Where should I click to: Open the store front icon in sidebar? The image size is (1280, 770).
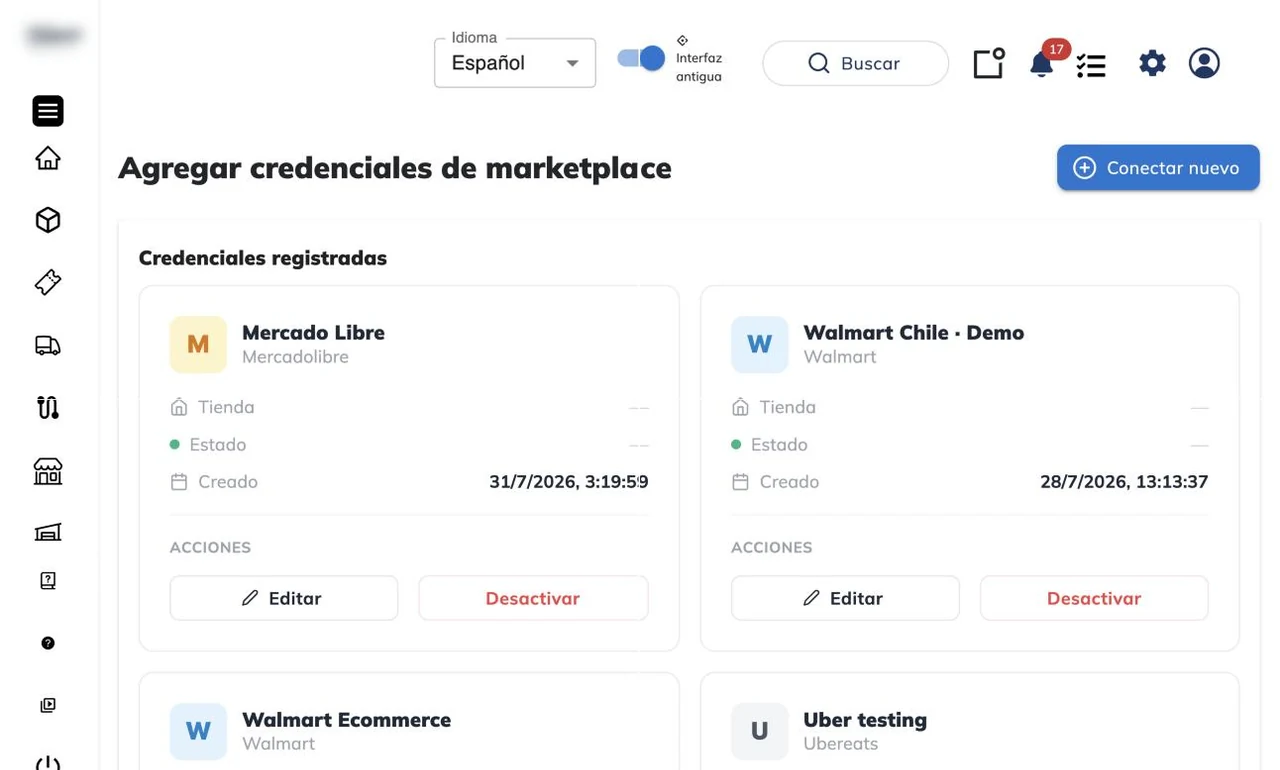click(48, 471)
